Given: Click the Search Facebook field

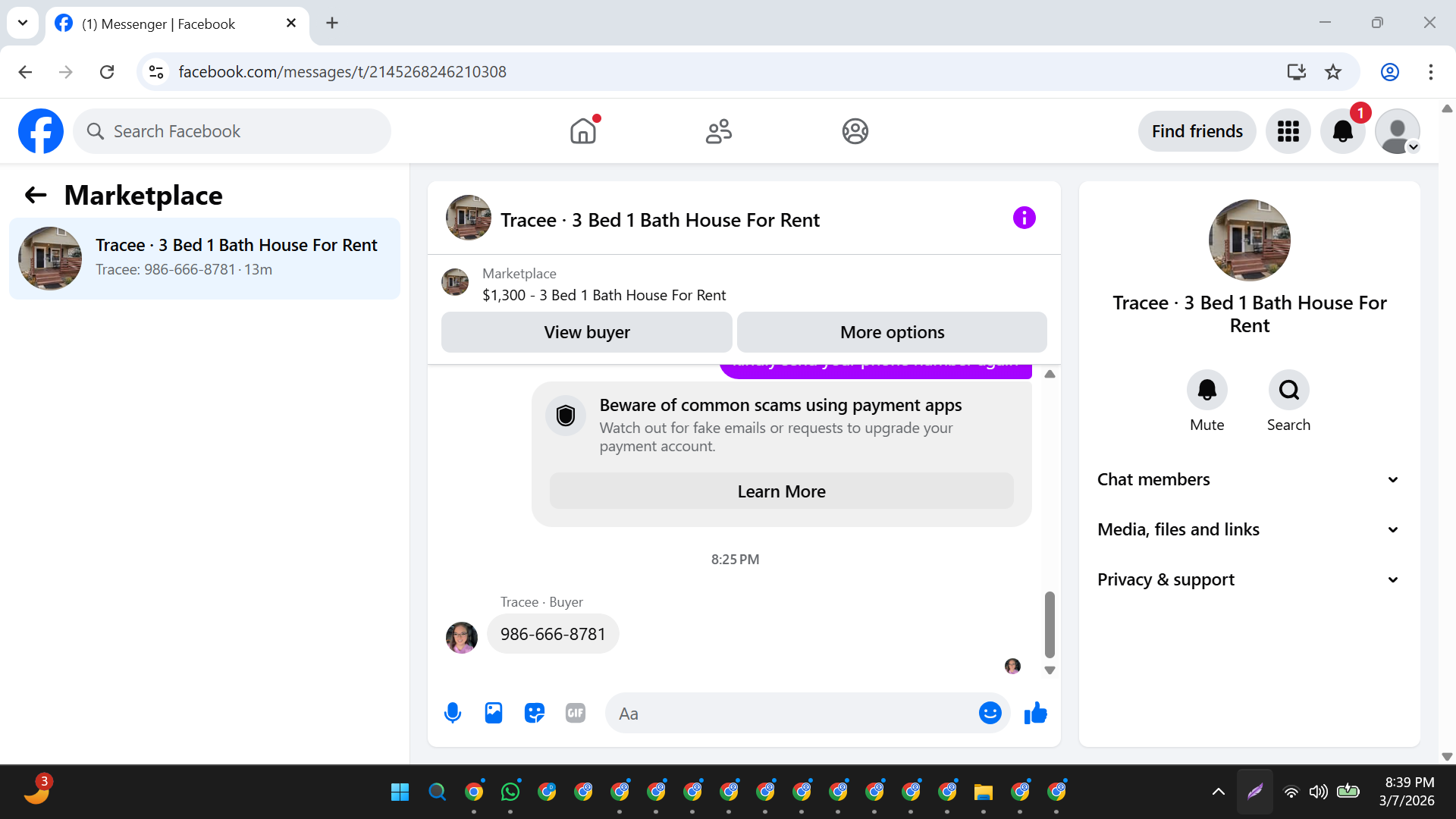Looking at the screenshot, I should [232, 131].
